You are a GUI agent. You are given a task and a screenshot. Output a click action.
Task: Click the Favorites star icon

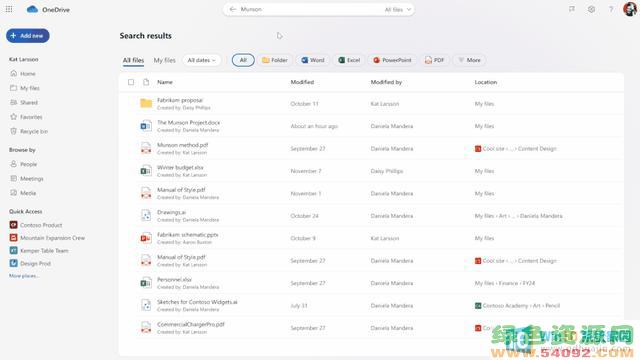pos(13,117)
